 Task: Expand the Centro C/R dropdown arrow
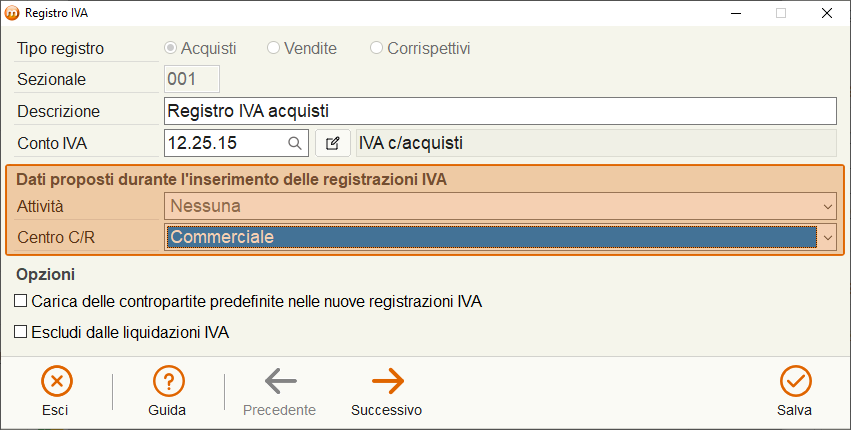tap(828, 238)
